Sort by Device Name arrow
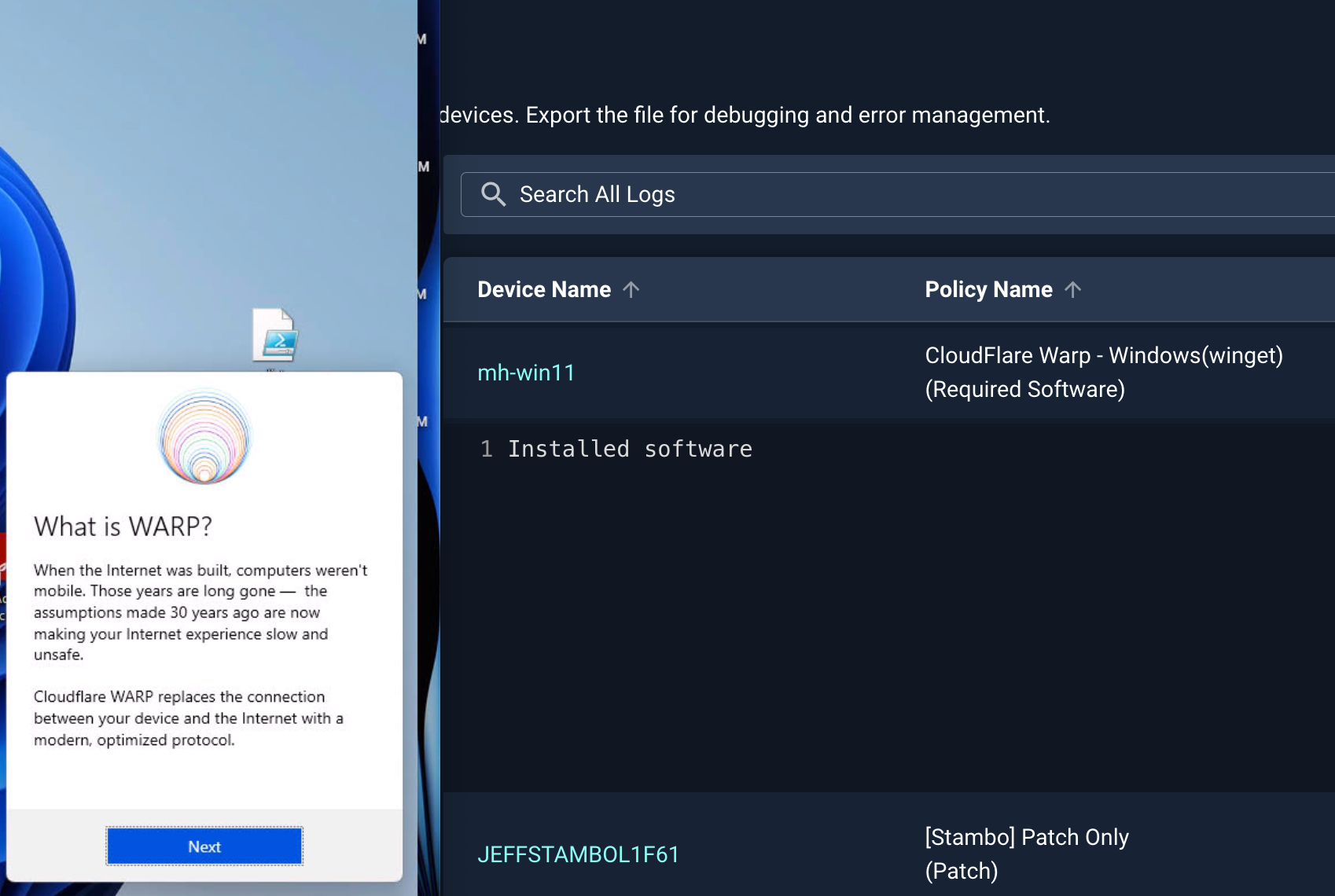 pos(631,289)
